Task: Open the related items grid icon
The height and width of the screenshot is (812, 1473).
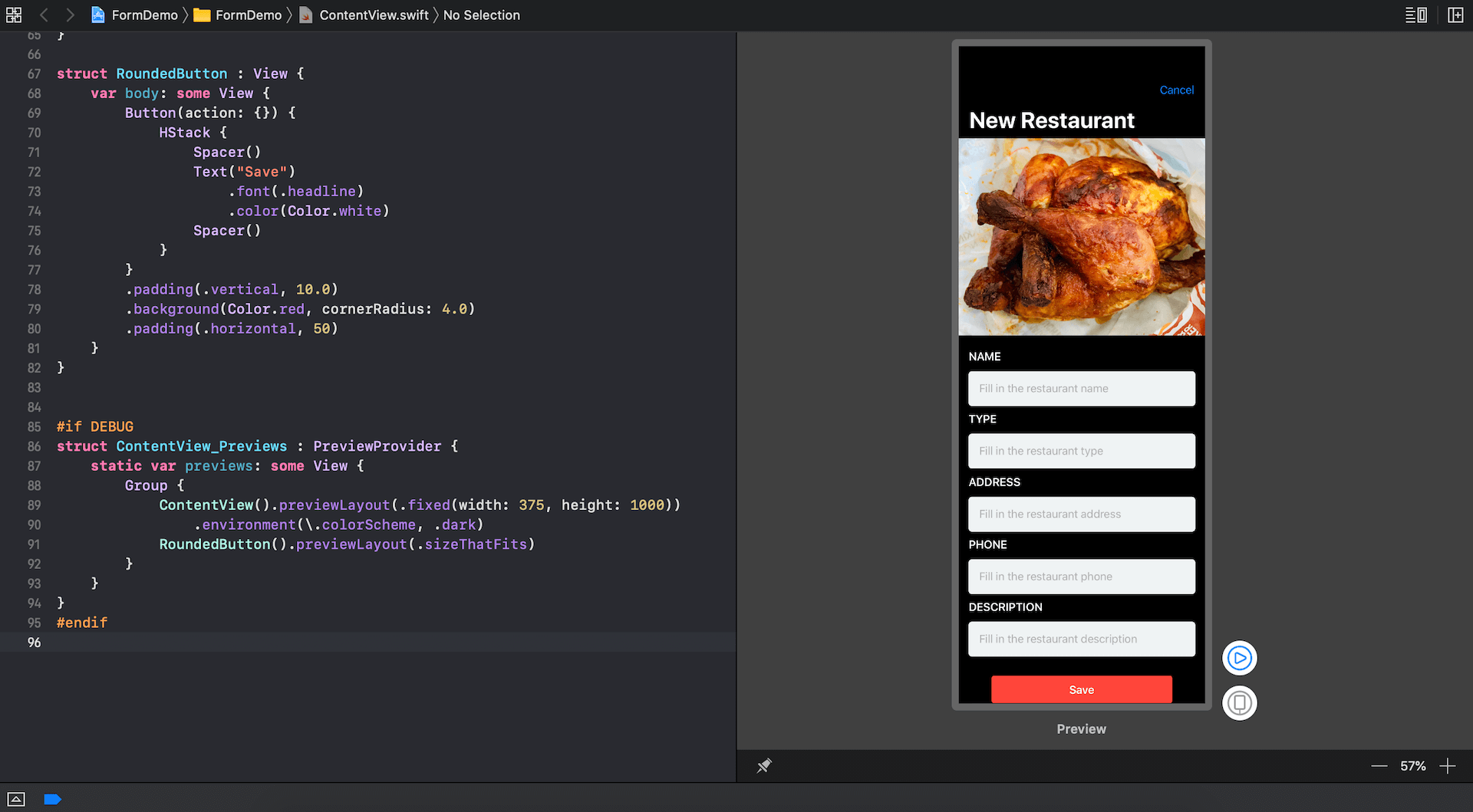Action: tap(14, 15)
